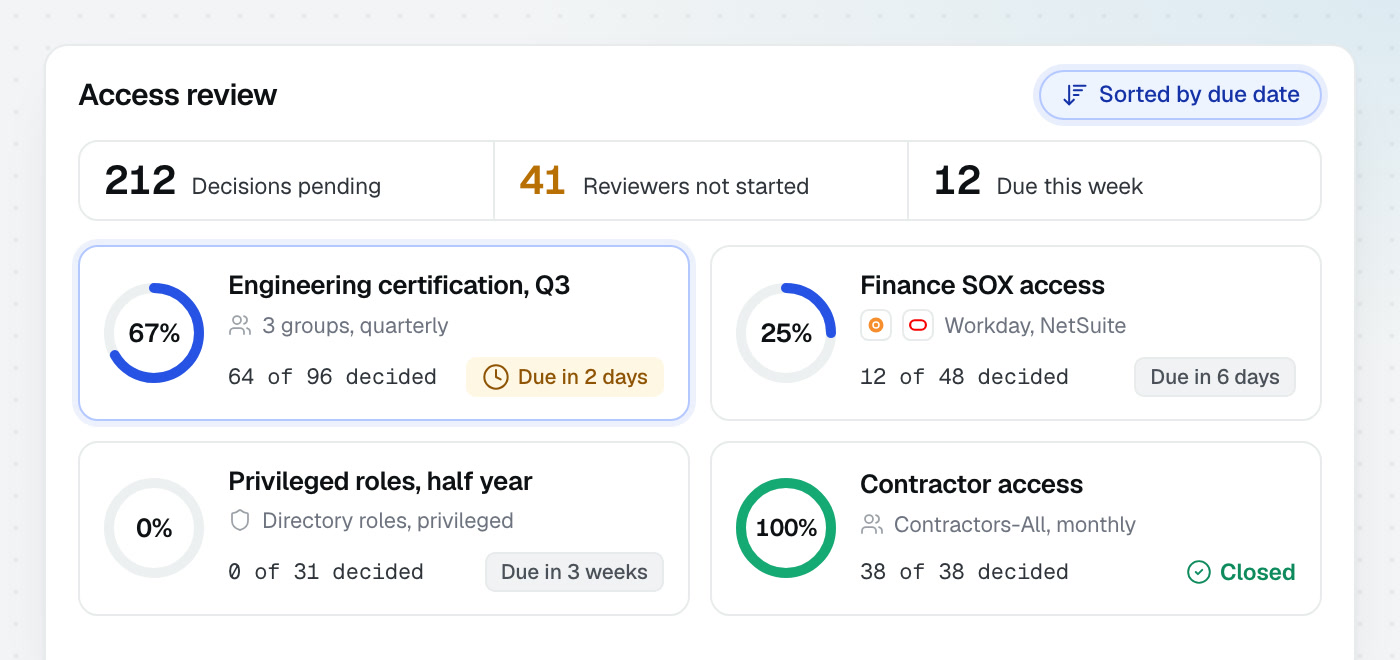Click the "Contractors-All, monthly" subtitle
The width and height of the screenshot is (1400, 660).
click(x=1015, y=525)
